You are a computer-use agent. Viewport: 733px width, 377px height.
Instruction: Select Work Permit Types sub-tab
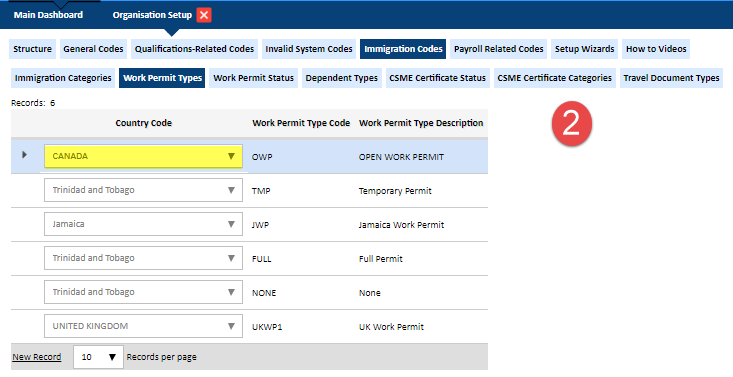click(x=162, y=78)
